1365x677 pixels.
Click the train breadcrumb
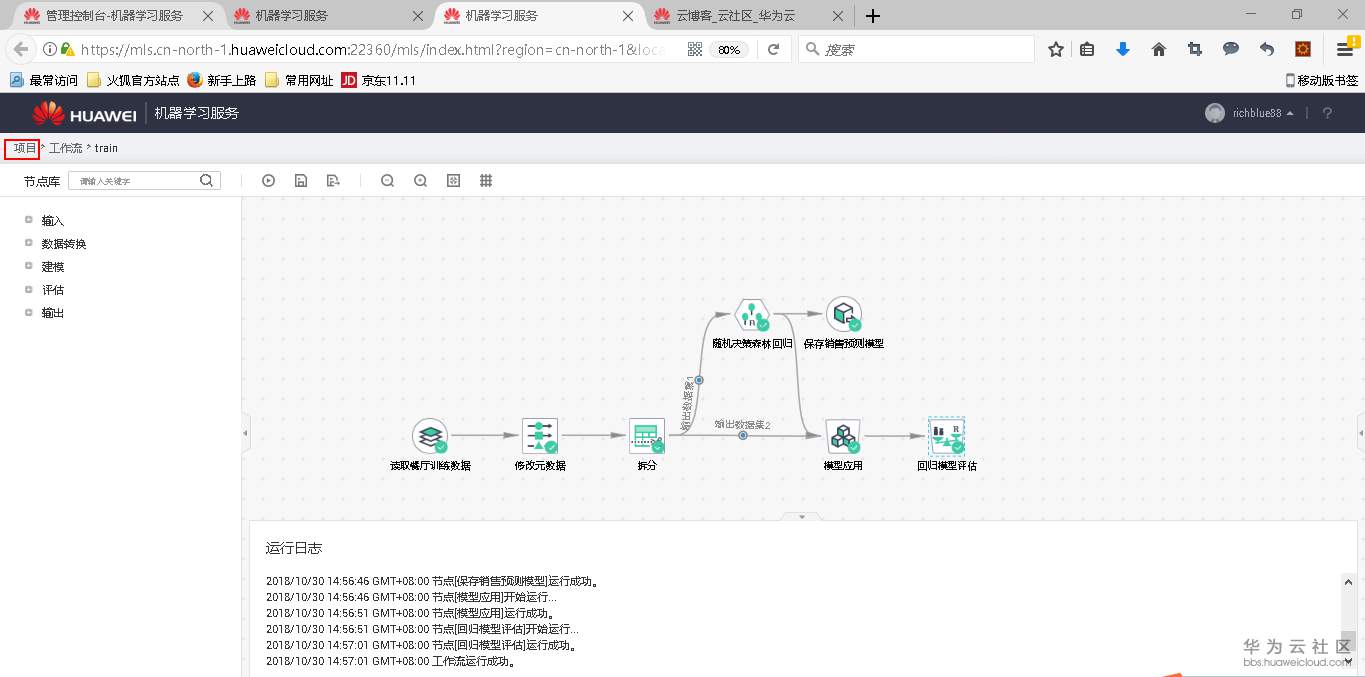[106, 148]
